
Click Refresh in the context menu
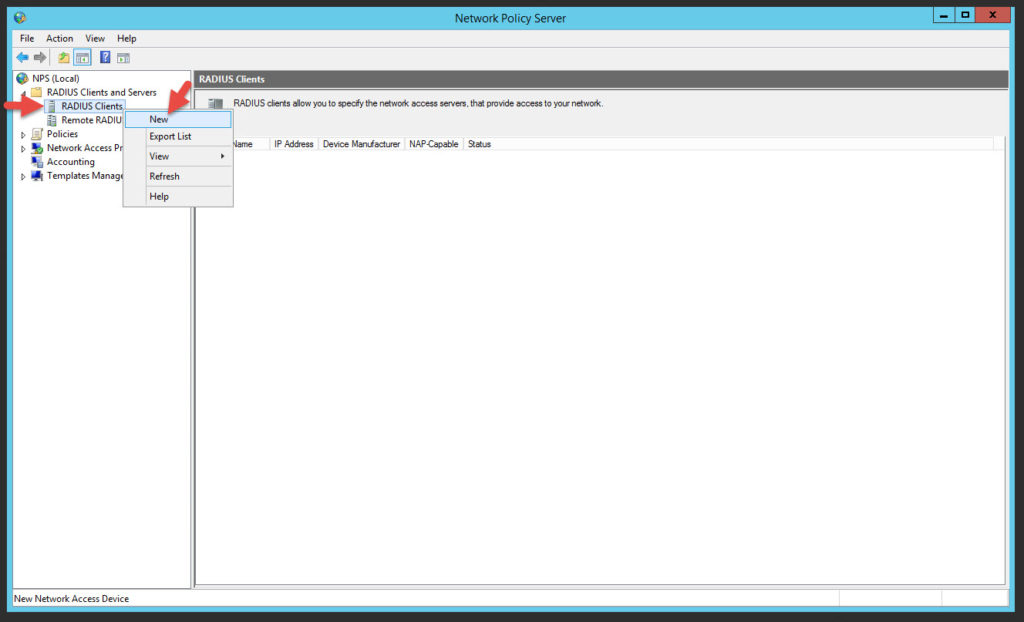coord(164,176)
